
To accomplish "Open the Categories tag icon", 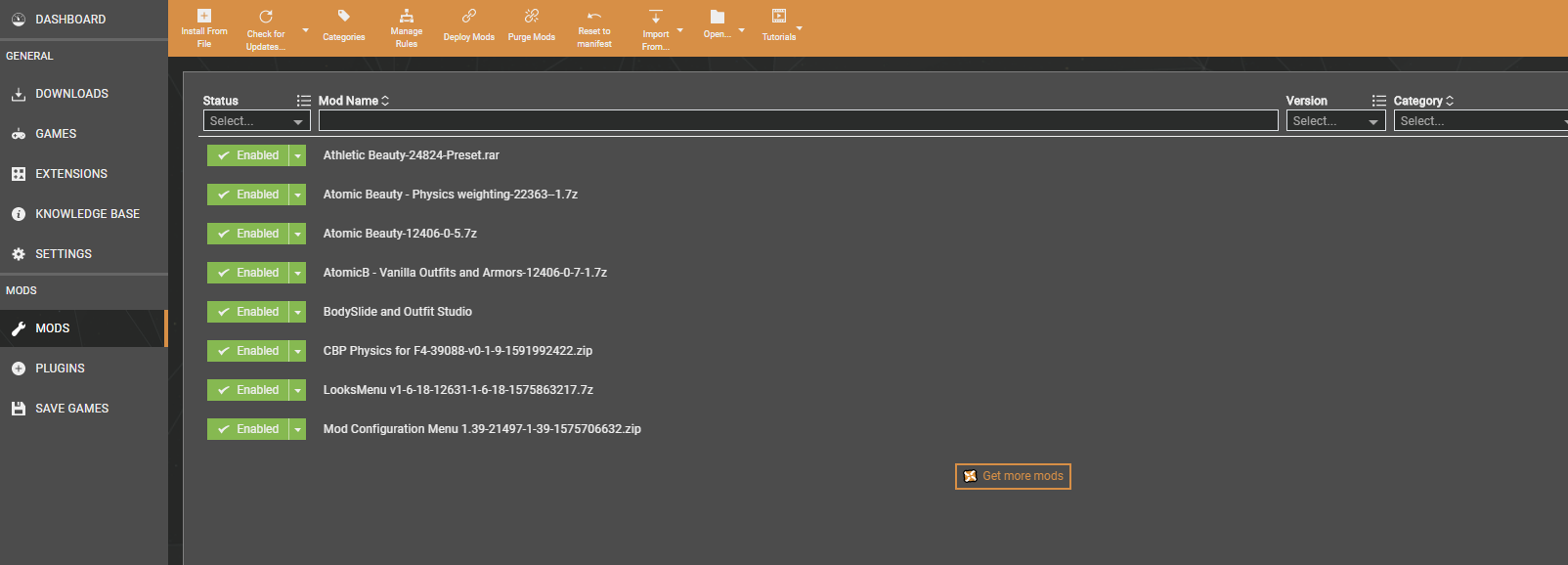I will pyautogui.click(x=344, y=16).
